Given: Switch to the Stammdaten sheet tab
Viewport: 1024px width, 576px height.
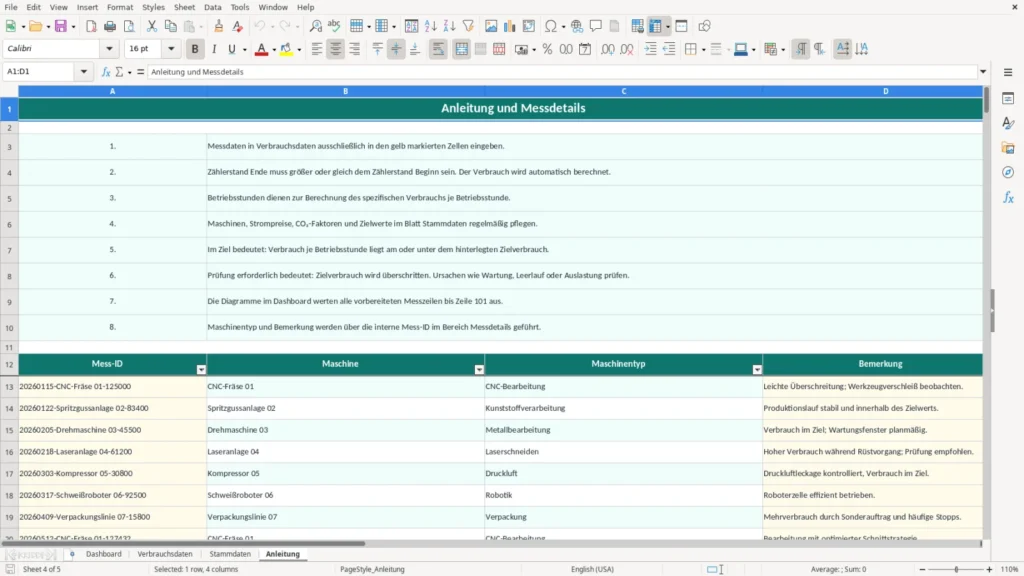Looking at the screenshot, I should pos(230,554).
